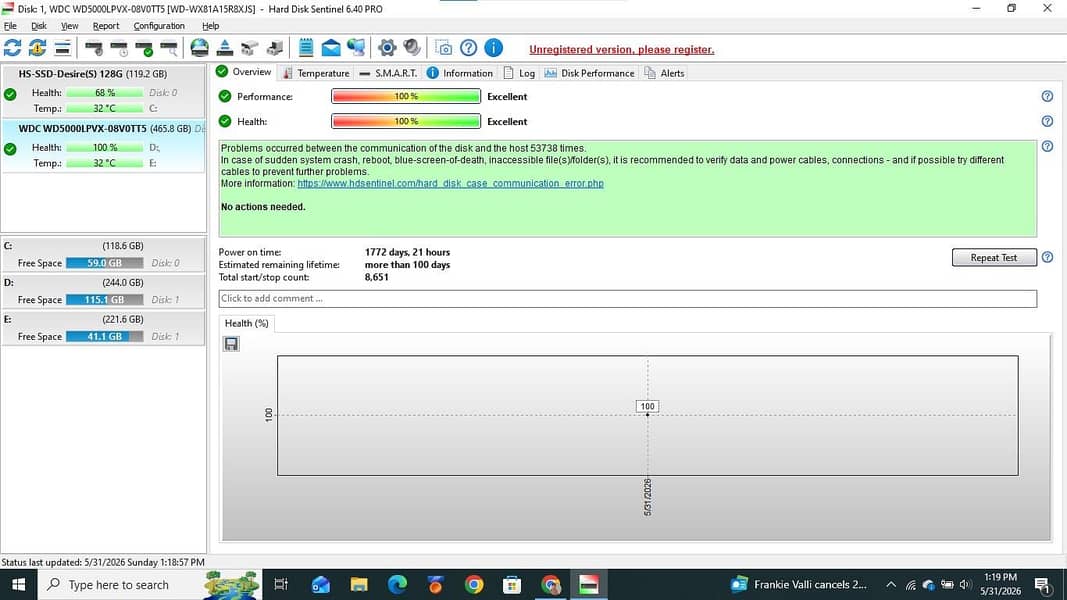Open help with the question mark toolbar icon
This screenshot has width=1067, height=600.
tap(468, 48)
